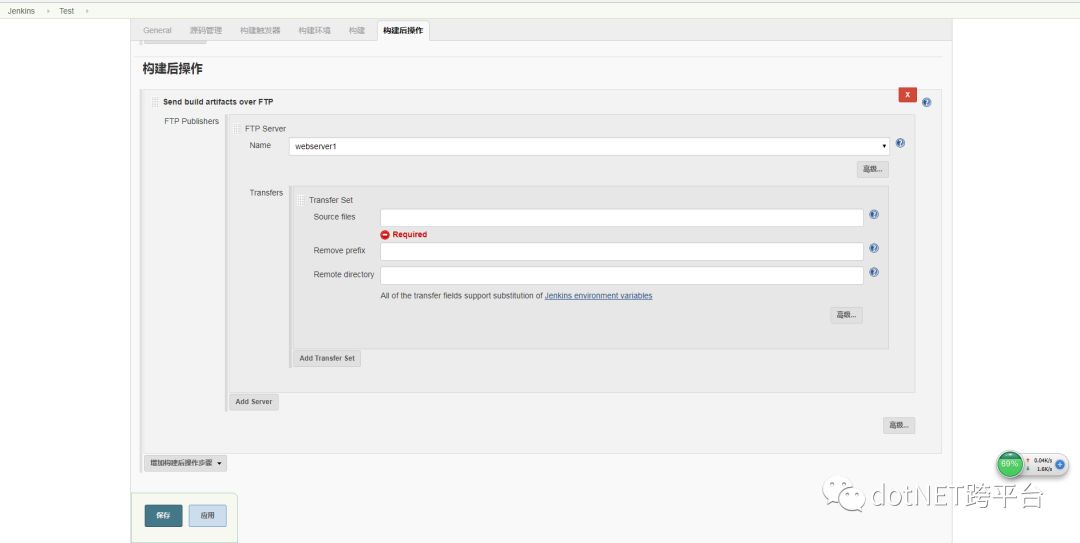Screen dimensions: 1080x543
Task: Grab the Transfer Set drag handle
Action: 300,200
